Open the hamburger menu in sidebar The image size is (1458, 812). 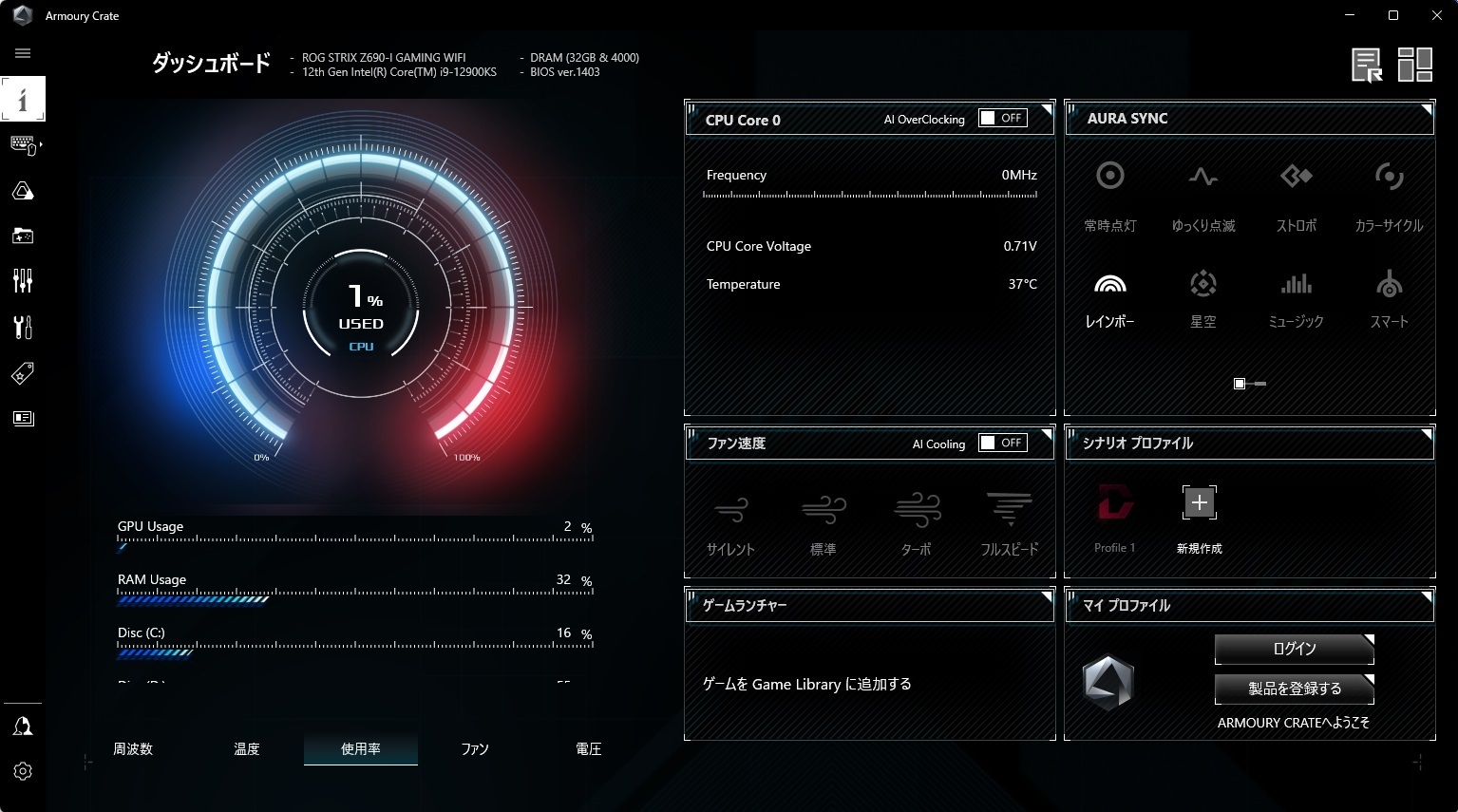pos(23,53)
